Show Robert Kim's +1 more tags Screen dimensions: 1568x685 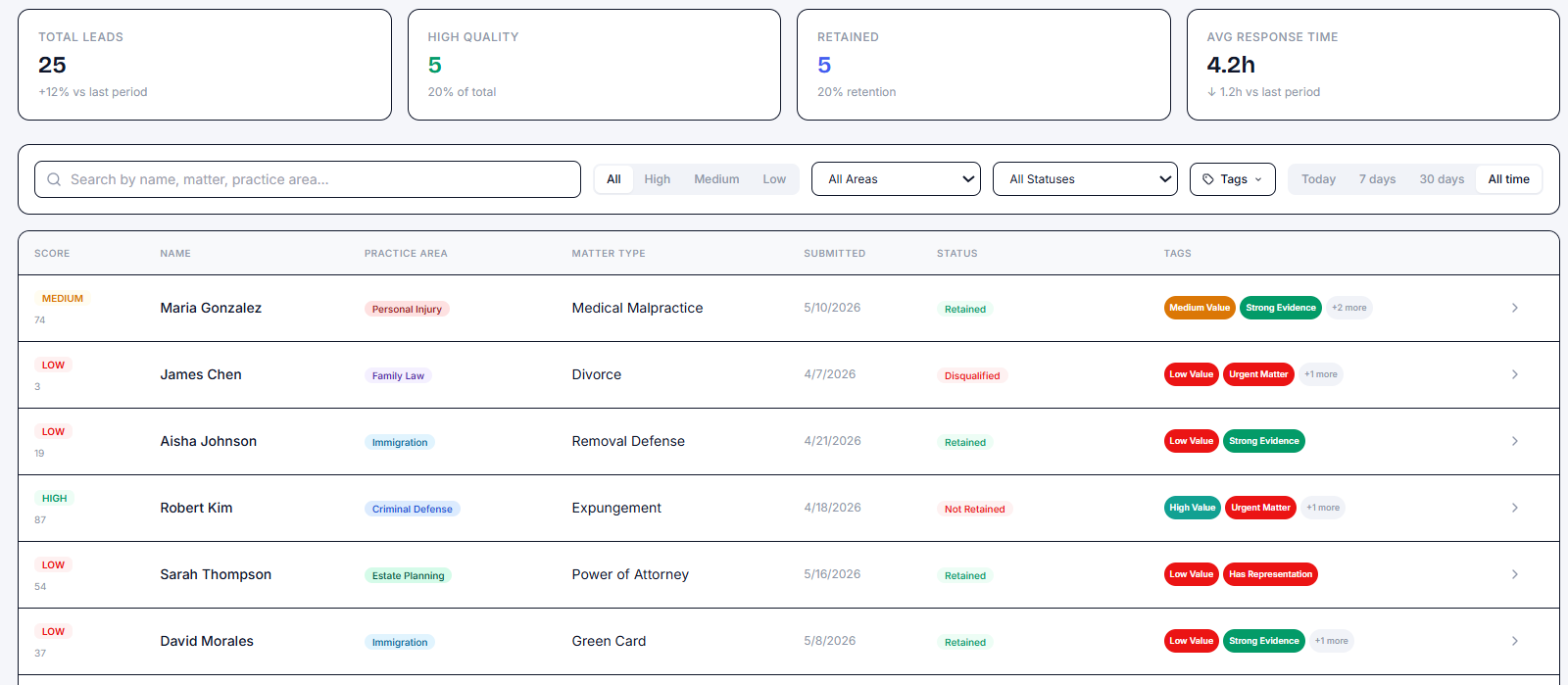pos(1323,508)
